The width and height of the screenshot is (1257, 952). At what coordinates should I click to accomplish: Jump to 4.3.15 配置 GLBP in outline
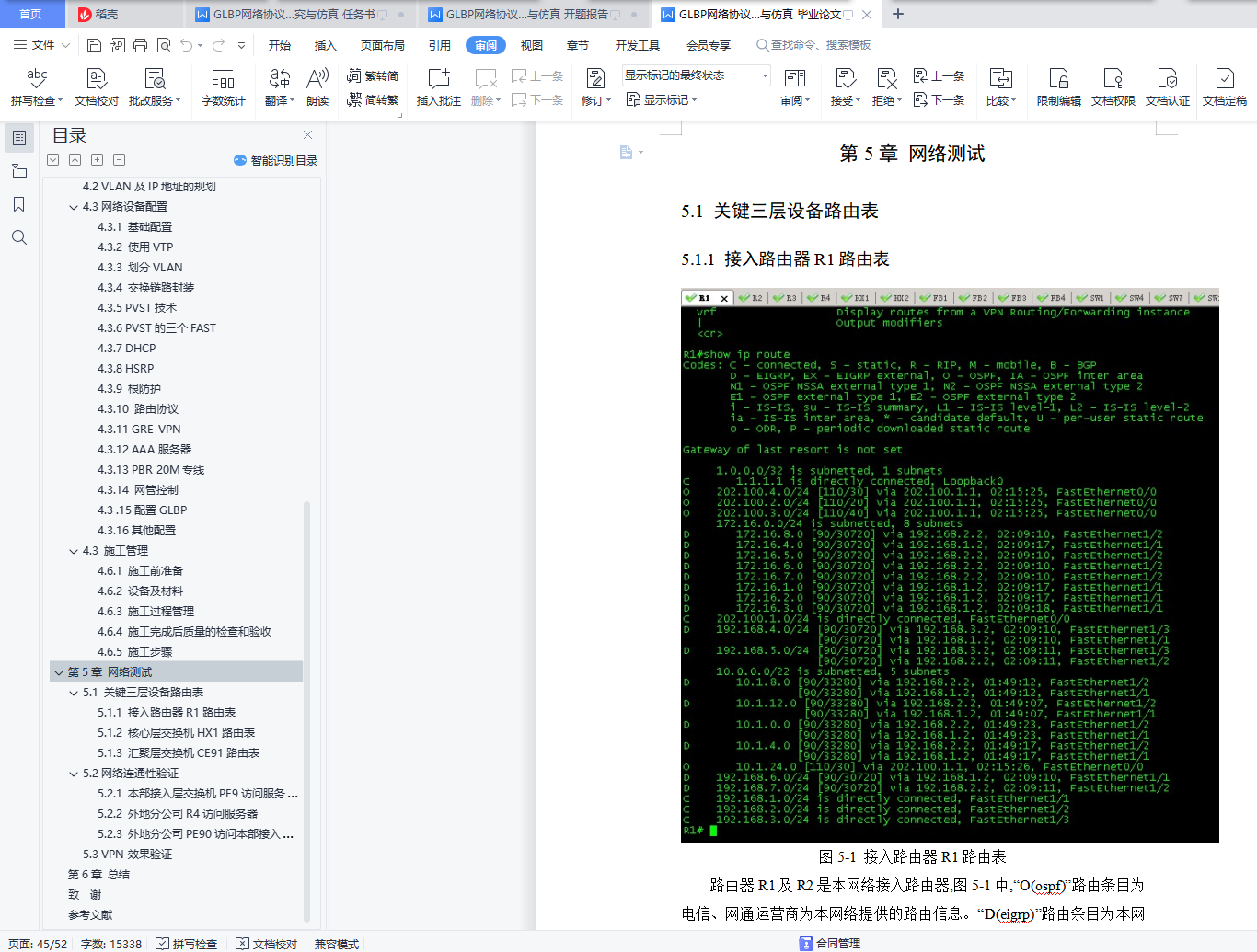[142, 510]
